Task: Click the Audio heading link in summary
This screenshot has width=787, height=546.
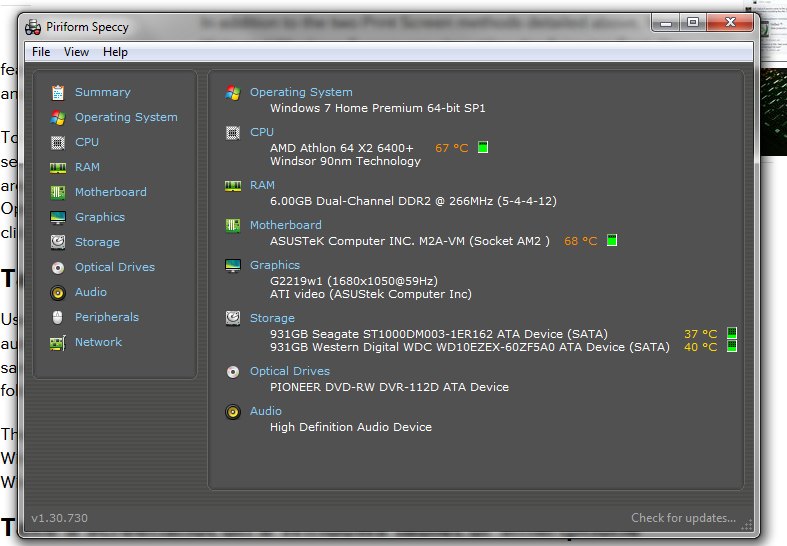Action: pos(266,411)
